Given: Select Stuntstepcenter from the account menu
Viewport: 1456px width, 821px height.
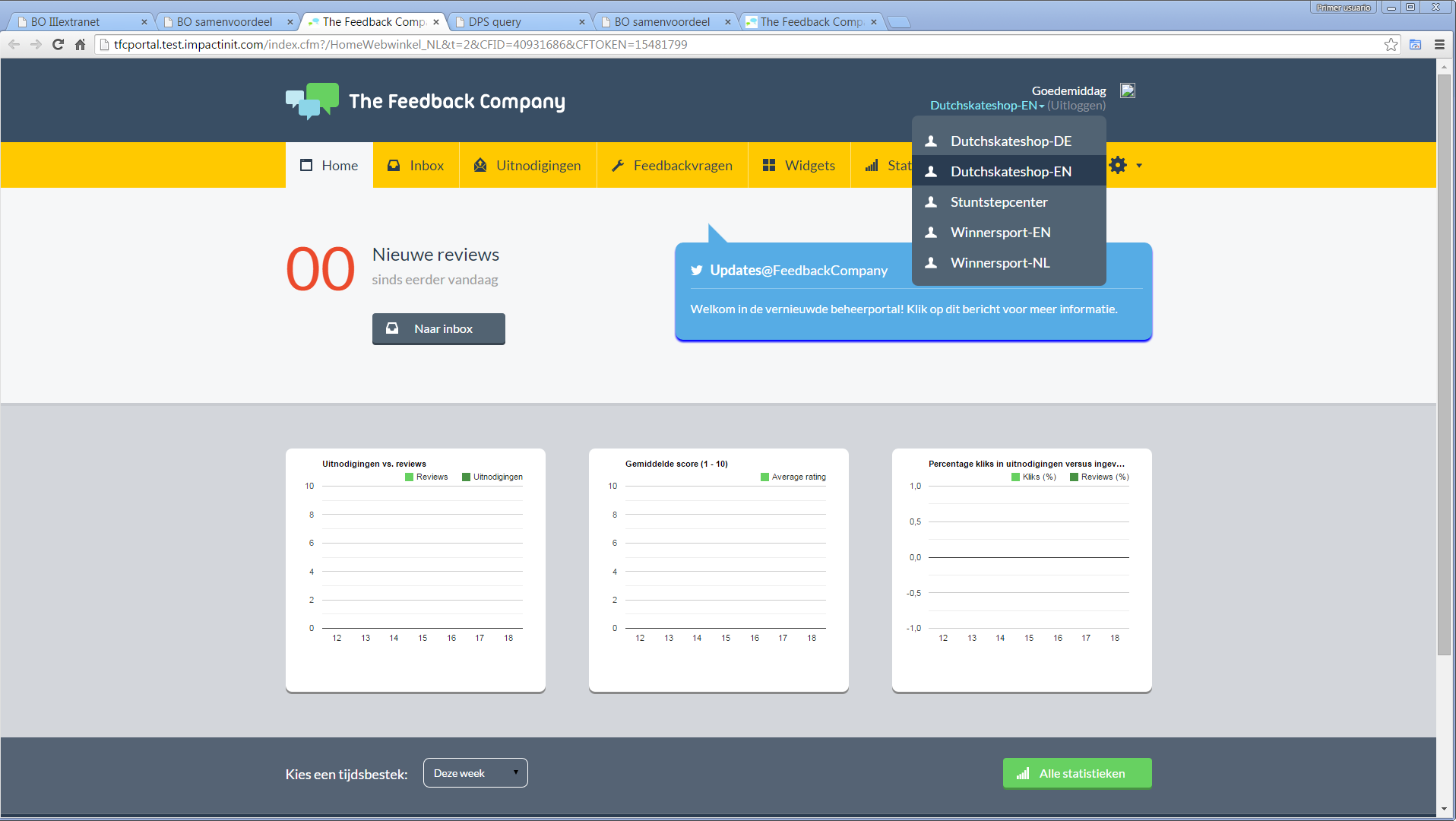Looking at the screenshot, I should click(999, 202).
